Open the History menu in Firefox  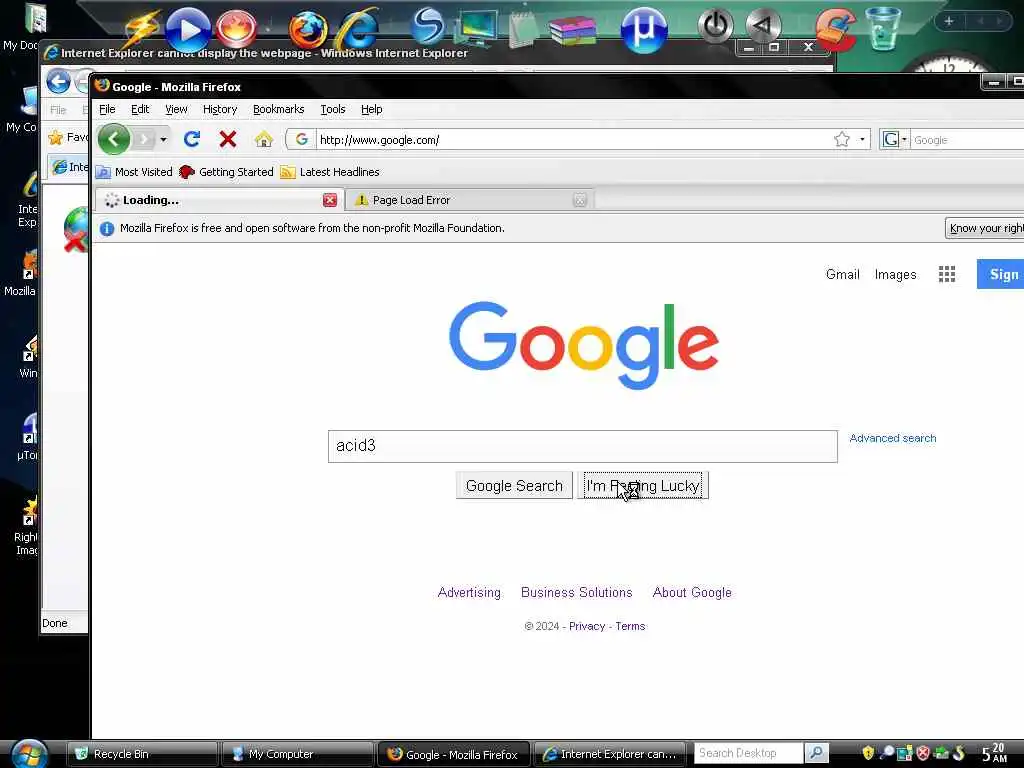pos(220,109)
